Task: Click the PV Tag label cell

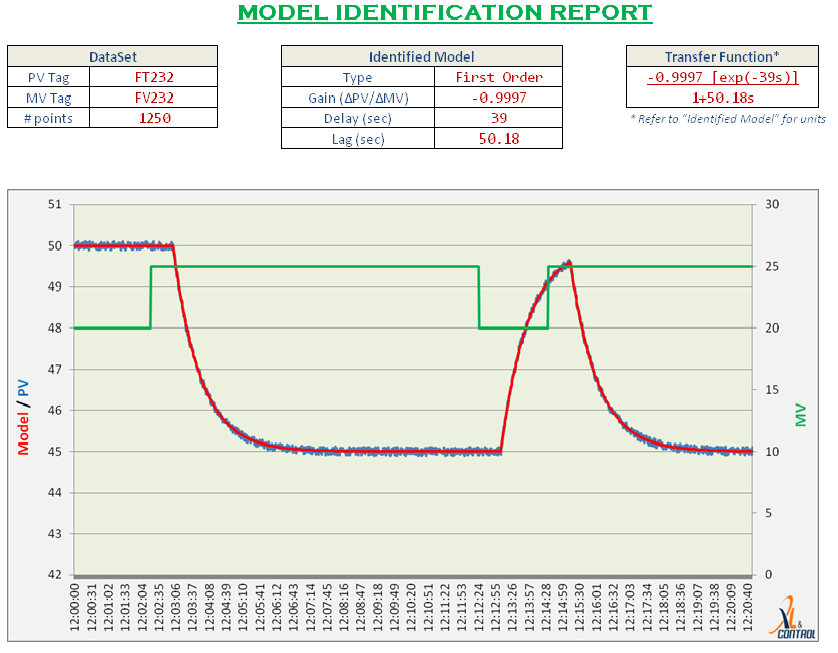Action: coord(49,77)
